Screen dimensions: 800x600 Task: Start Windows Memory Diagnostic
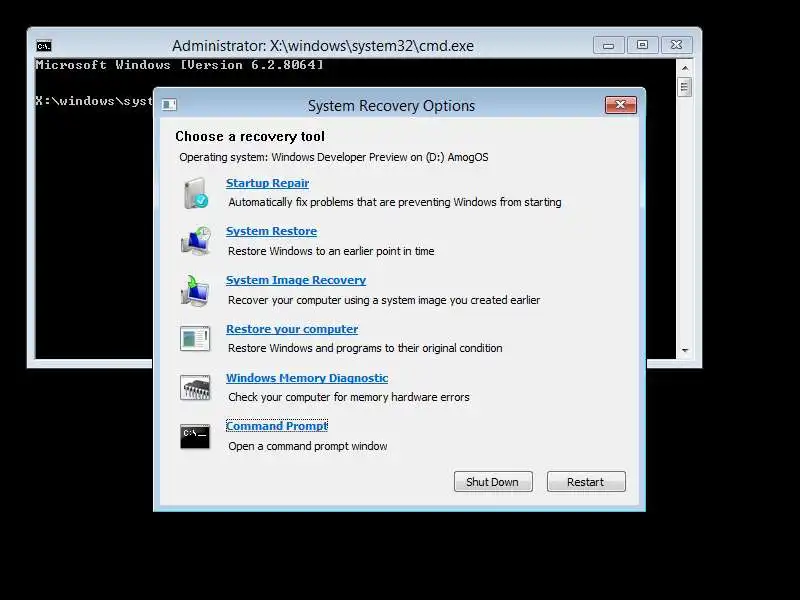coord(307,378)
